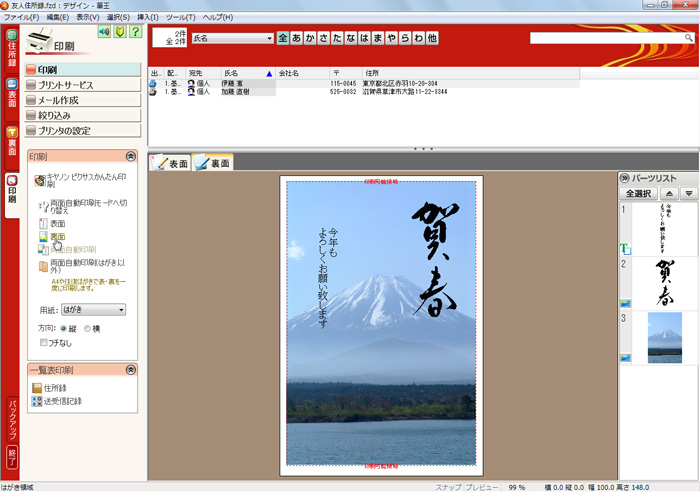This screenshot has height=492, width=700.
Task: Click the 全選択 button in parts list
Action: point(638,193)
